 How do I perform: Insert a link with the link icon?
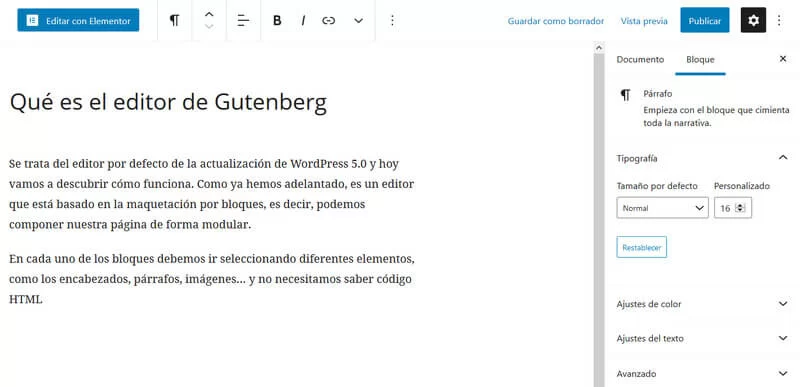pyautogui.click(x=329, y=20)
